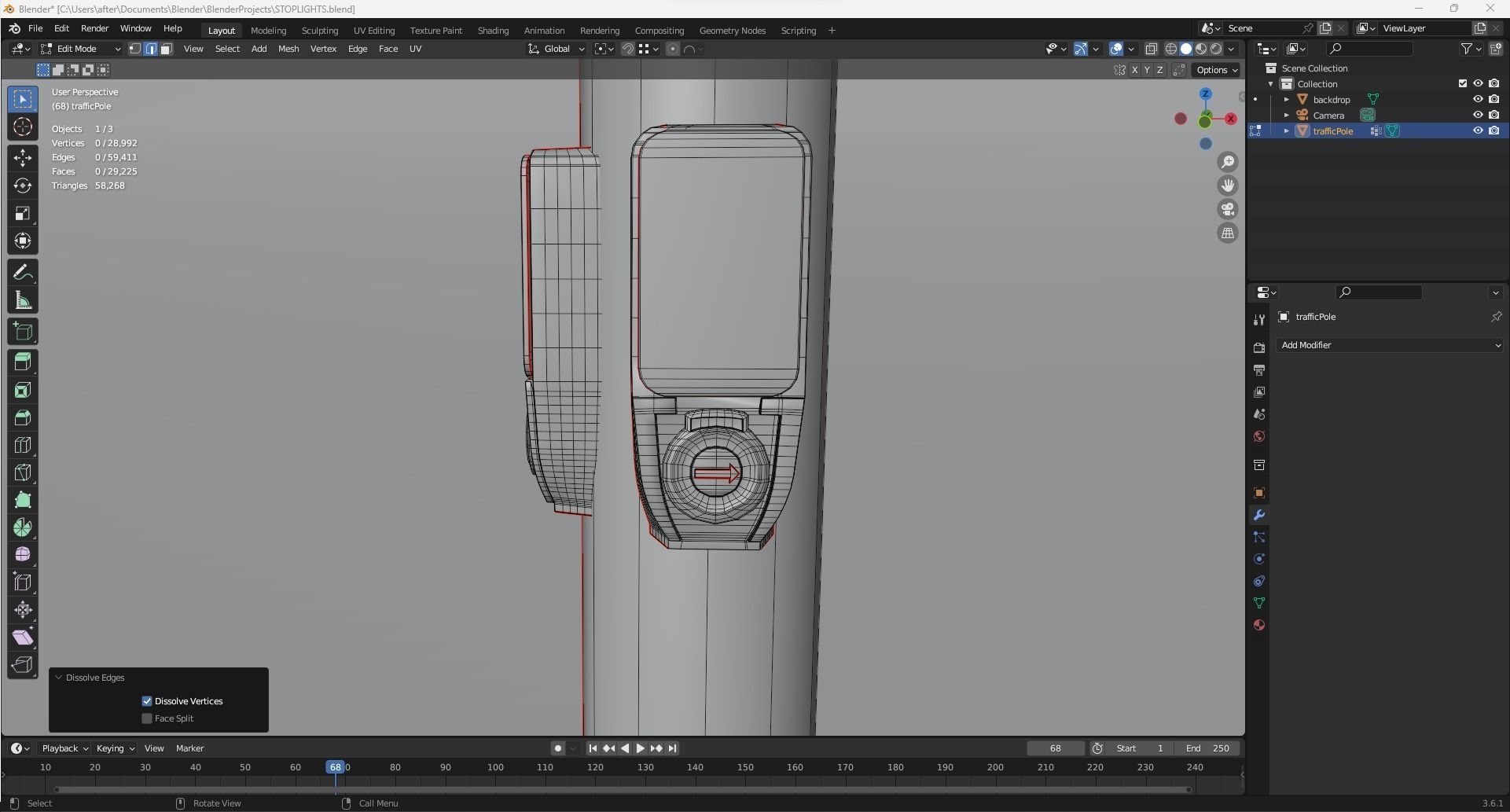Select the Knife tool
Viewport: 1510px width, 812px height.
pos(23,472)
